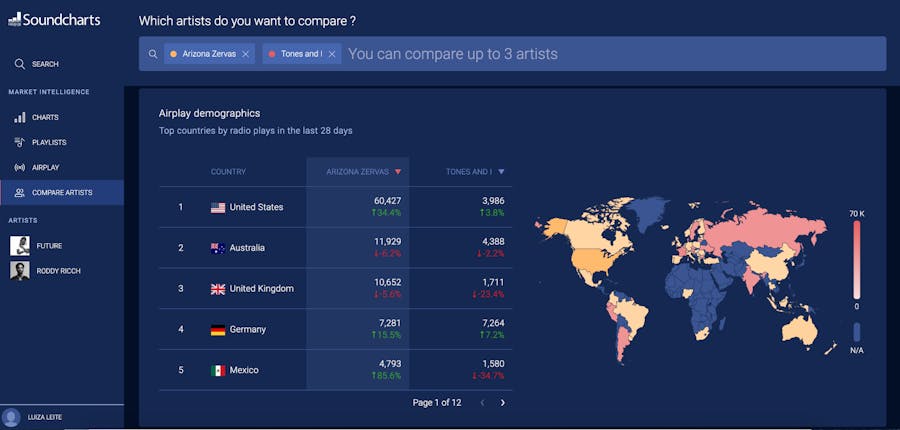Screen dimensions: 900x430
Task: Select the Mexico row name
Action: [244, 370]
